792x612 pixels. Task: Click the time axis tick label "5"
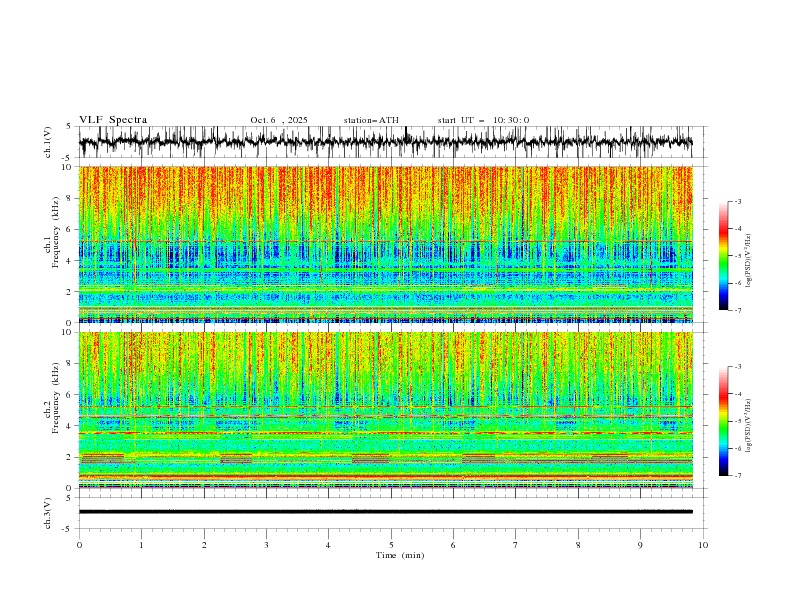coord(391,545)
